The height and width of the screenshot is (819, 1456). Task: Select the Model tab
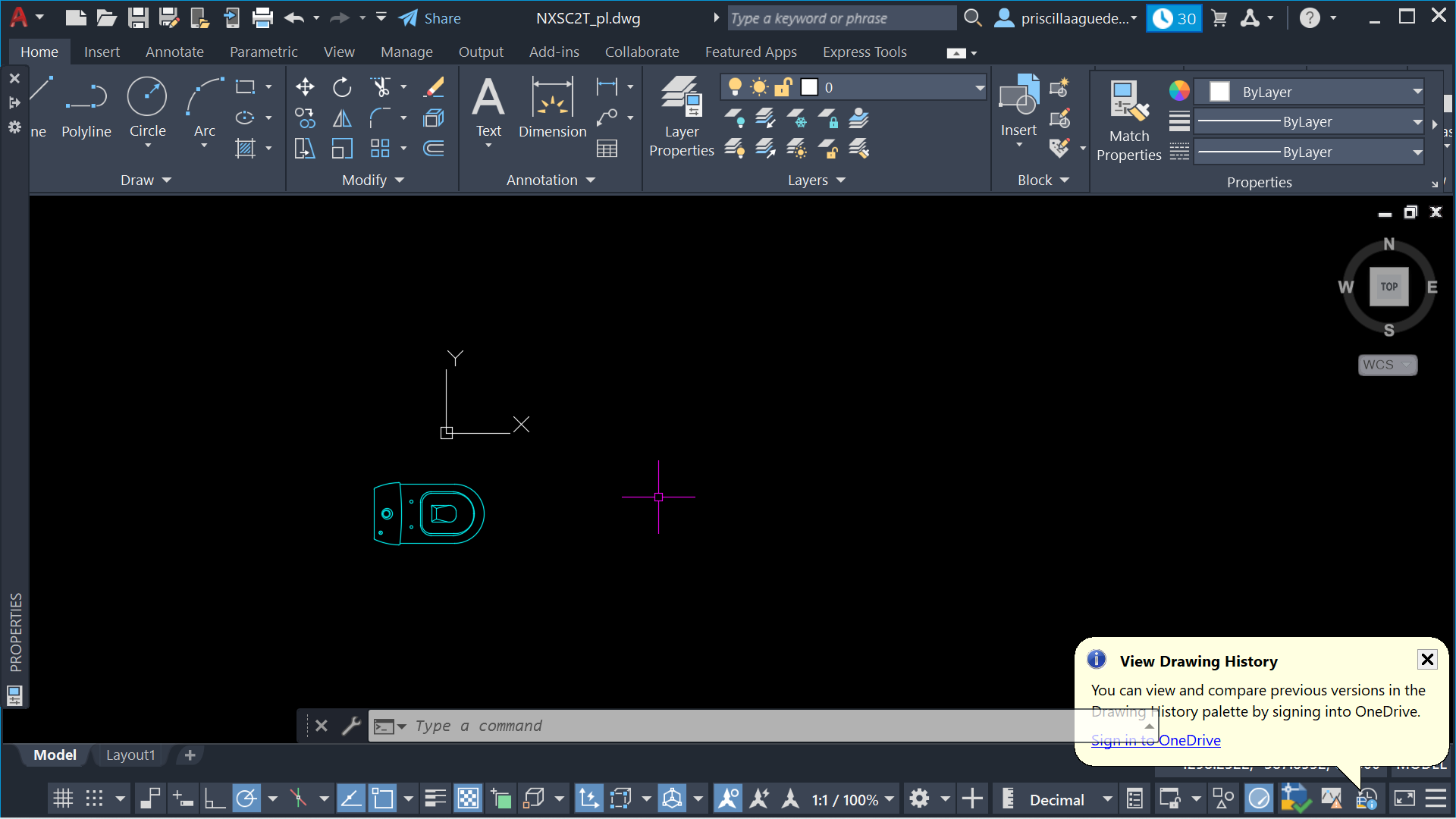click(x=55, y=755)
